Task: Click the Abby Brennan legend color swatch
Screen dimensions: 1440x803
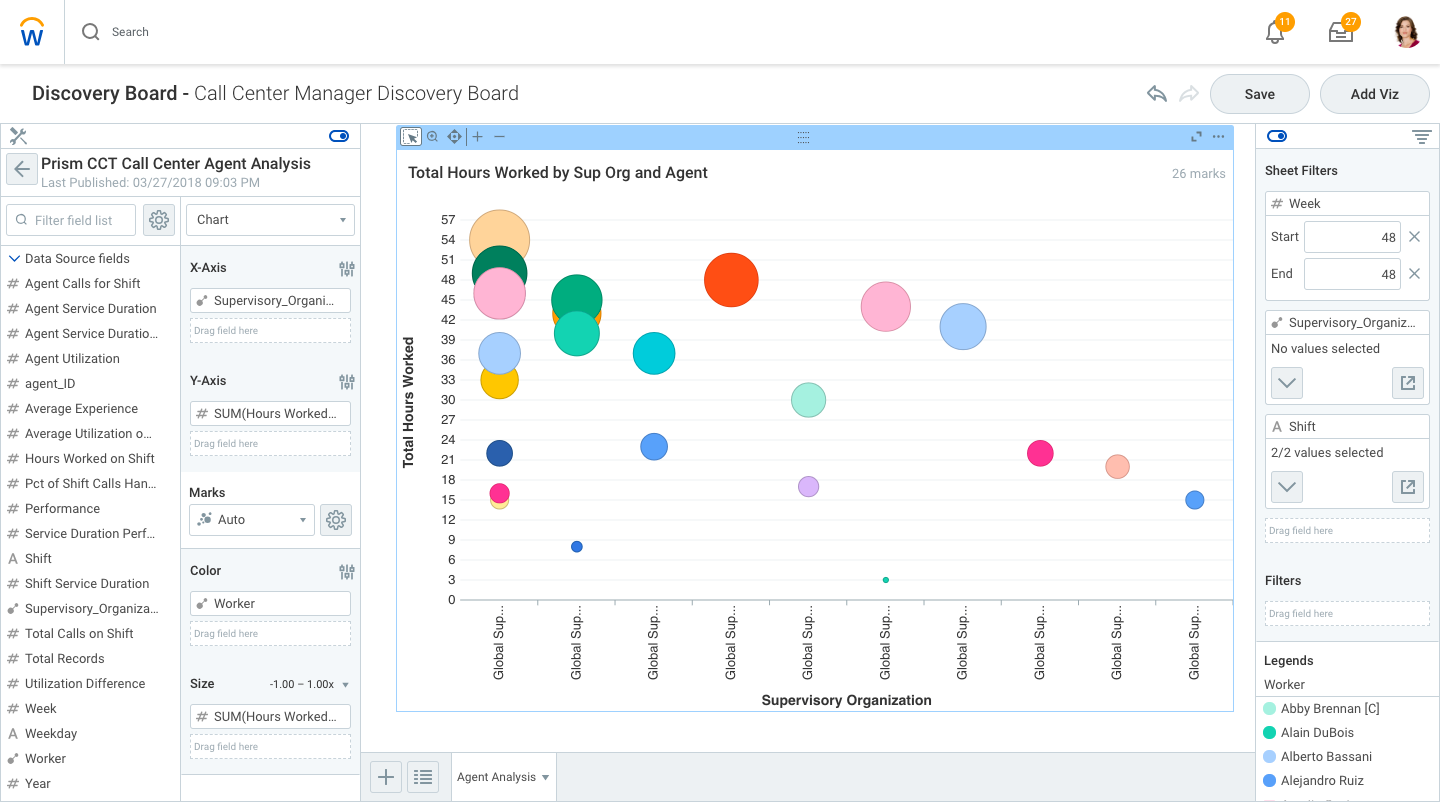Action: 1270,709
